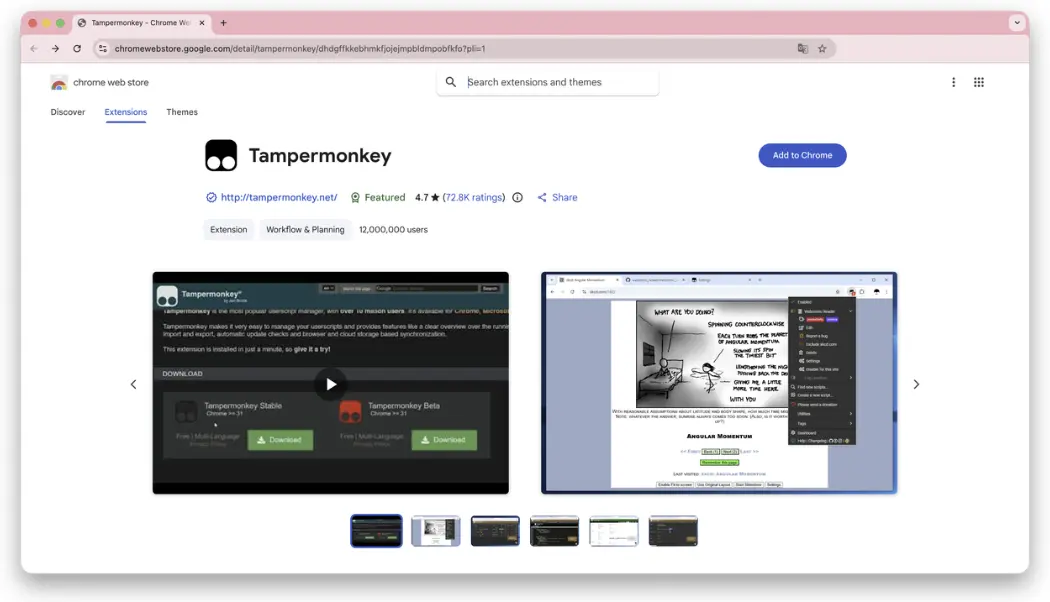Click the Tampermonkey title heading
Screen dimensions: 1050x602
pos(320,155)
